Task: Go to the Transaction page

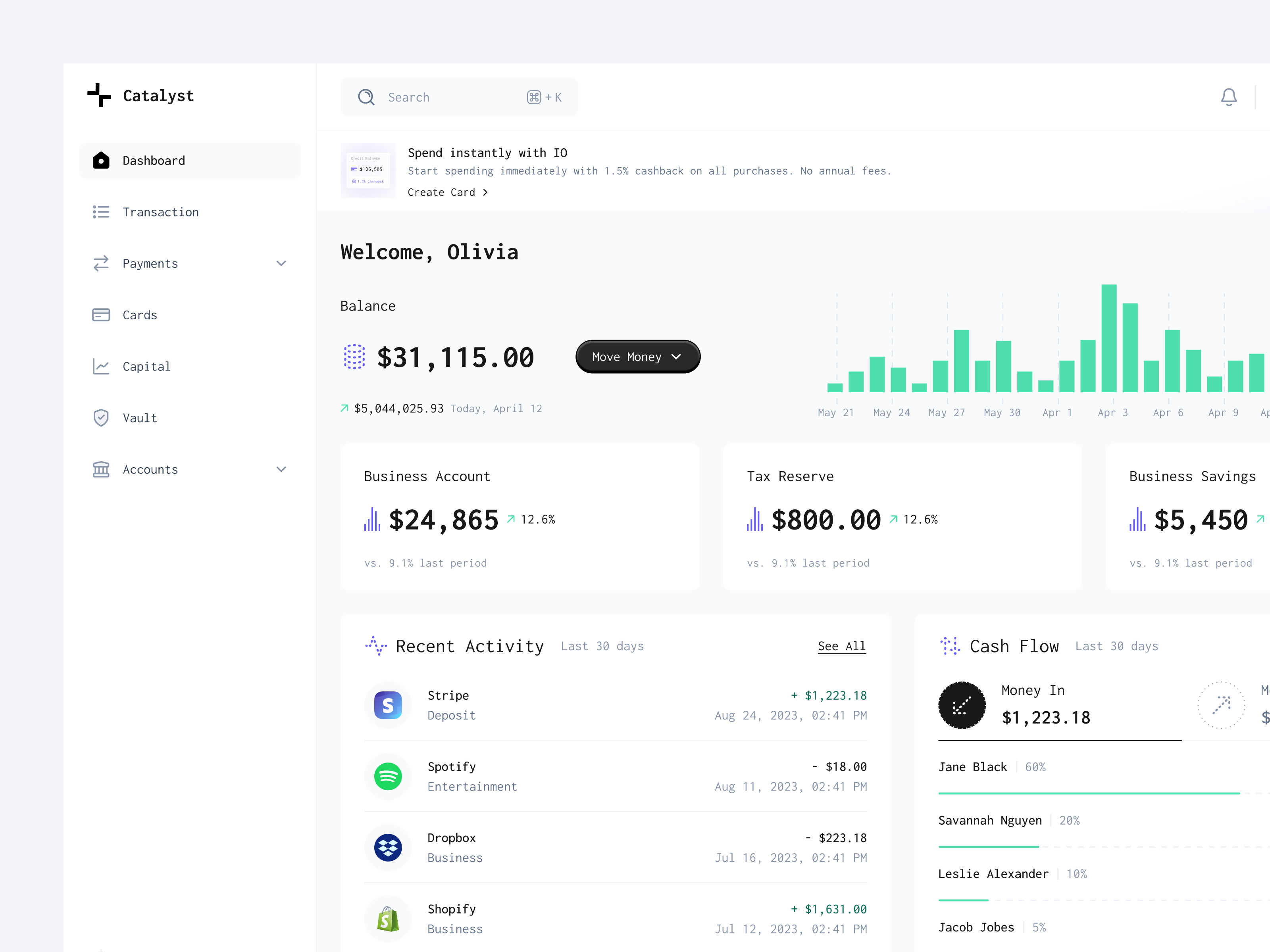Action: (x=190, y=212)
